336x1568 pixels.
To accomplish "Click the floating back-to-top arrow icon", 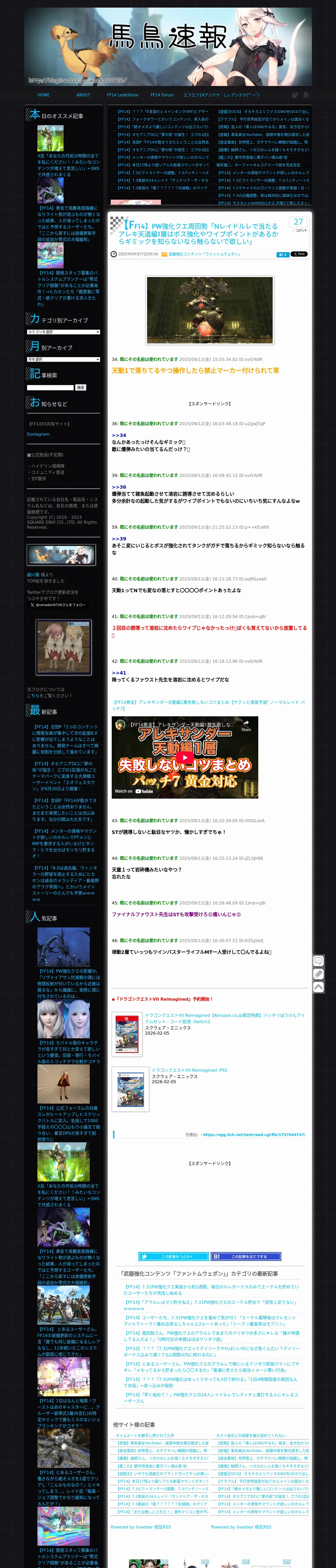I will [318, 987].
